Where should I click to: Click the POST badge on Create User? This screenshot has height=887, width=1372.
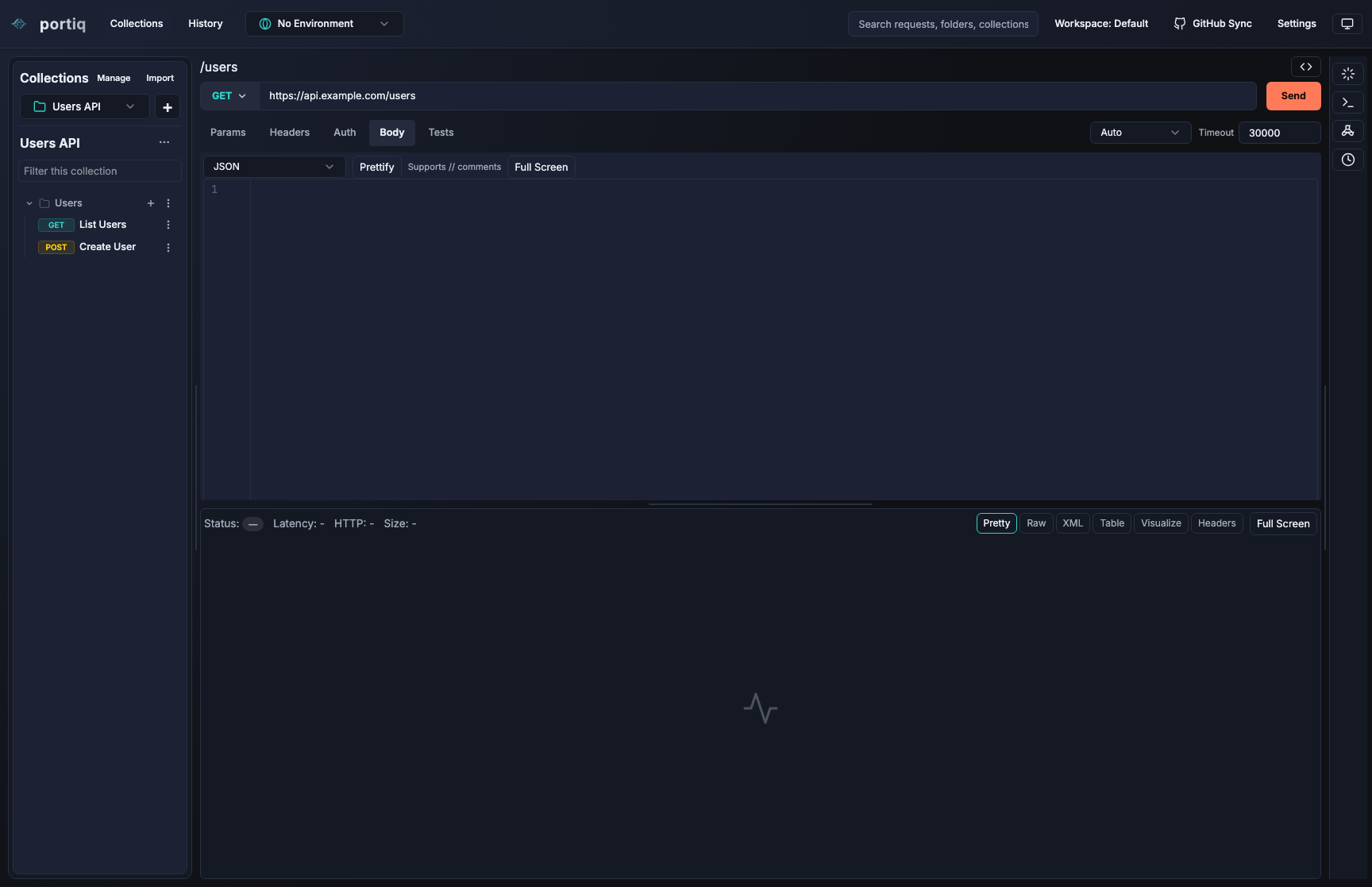pos(56,247)
